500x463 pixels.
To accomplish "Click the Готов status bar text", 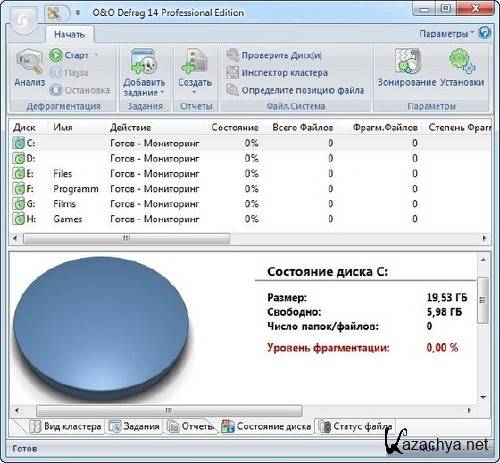I will [24, 448].
